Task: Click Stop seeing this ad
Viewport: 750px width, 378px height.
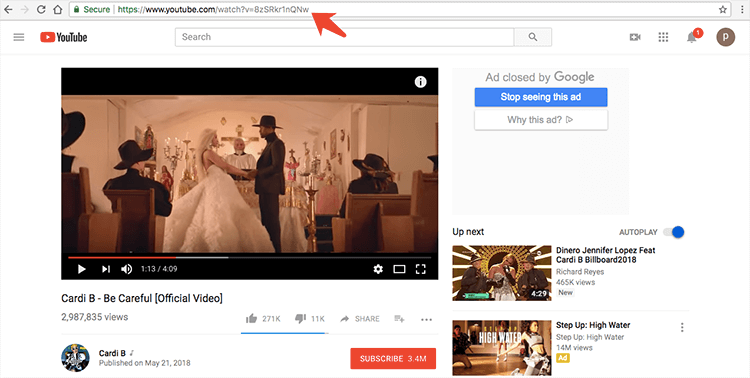Action: 541,97
